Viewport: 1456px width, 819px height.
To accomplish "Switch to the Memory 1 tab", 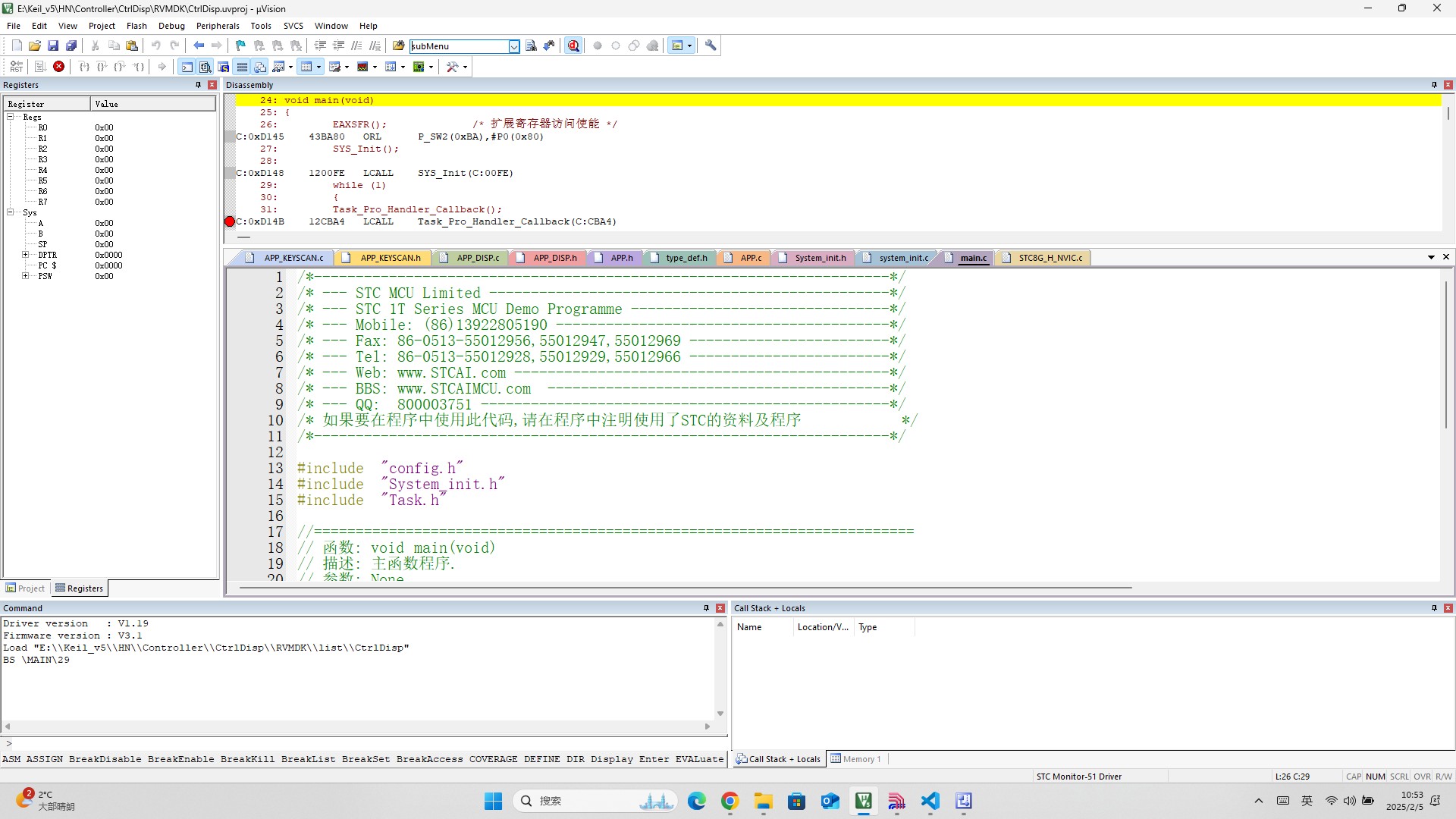I will pos(855,759).
